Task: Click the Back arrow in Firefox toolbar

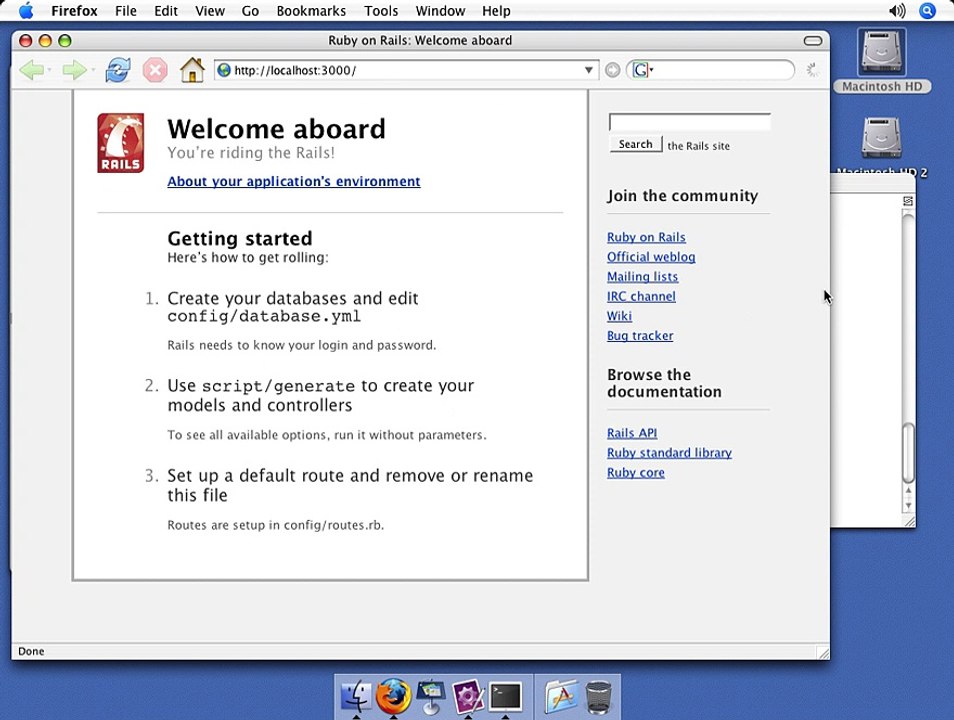Action: click(31, 71)
